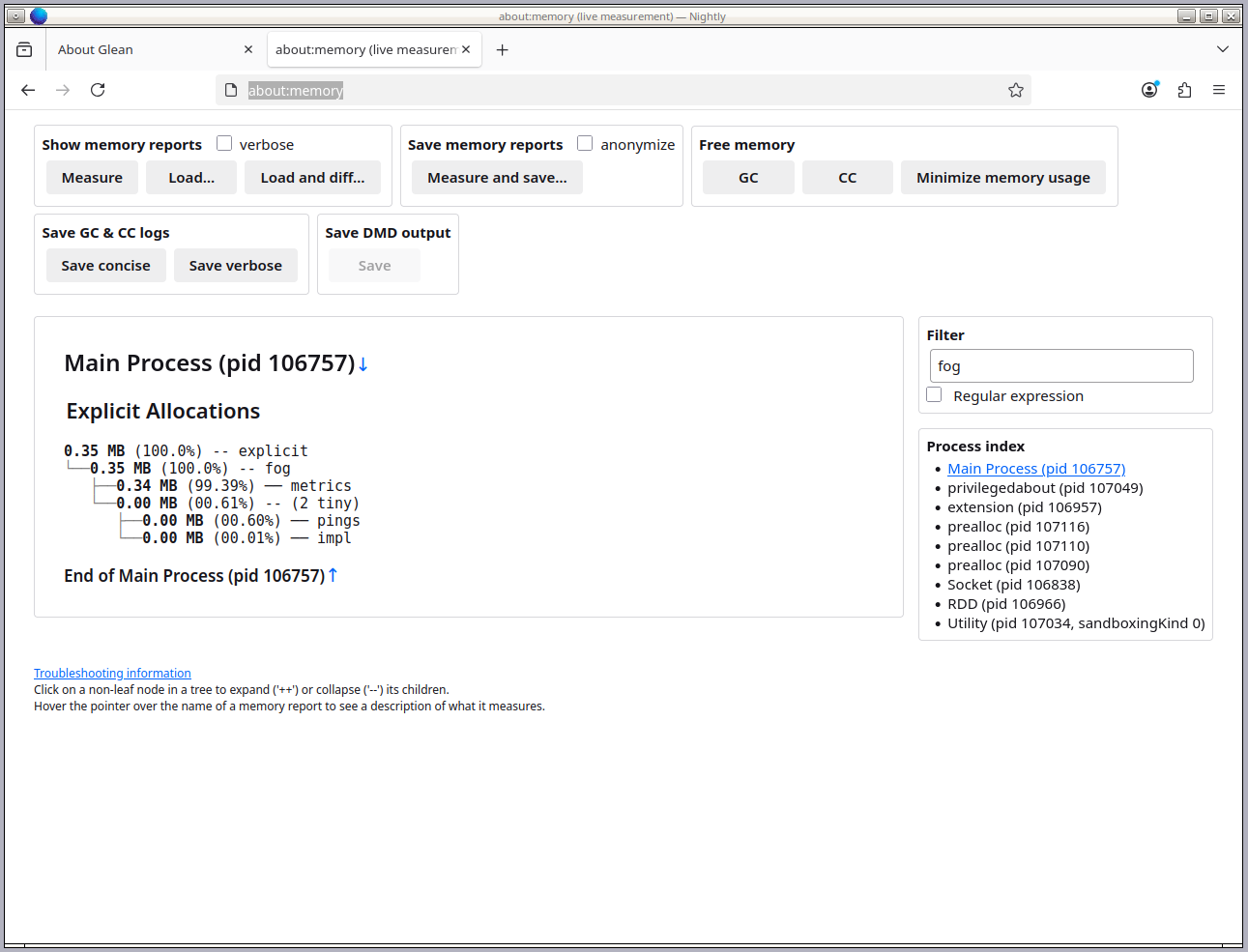Open the Troubleshooting information link
This screenshot has height=952, width=1248.
(112, 674)
